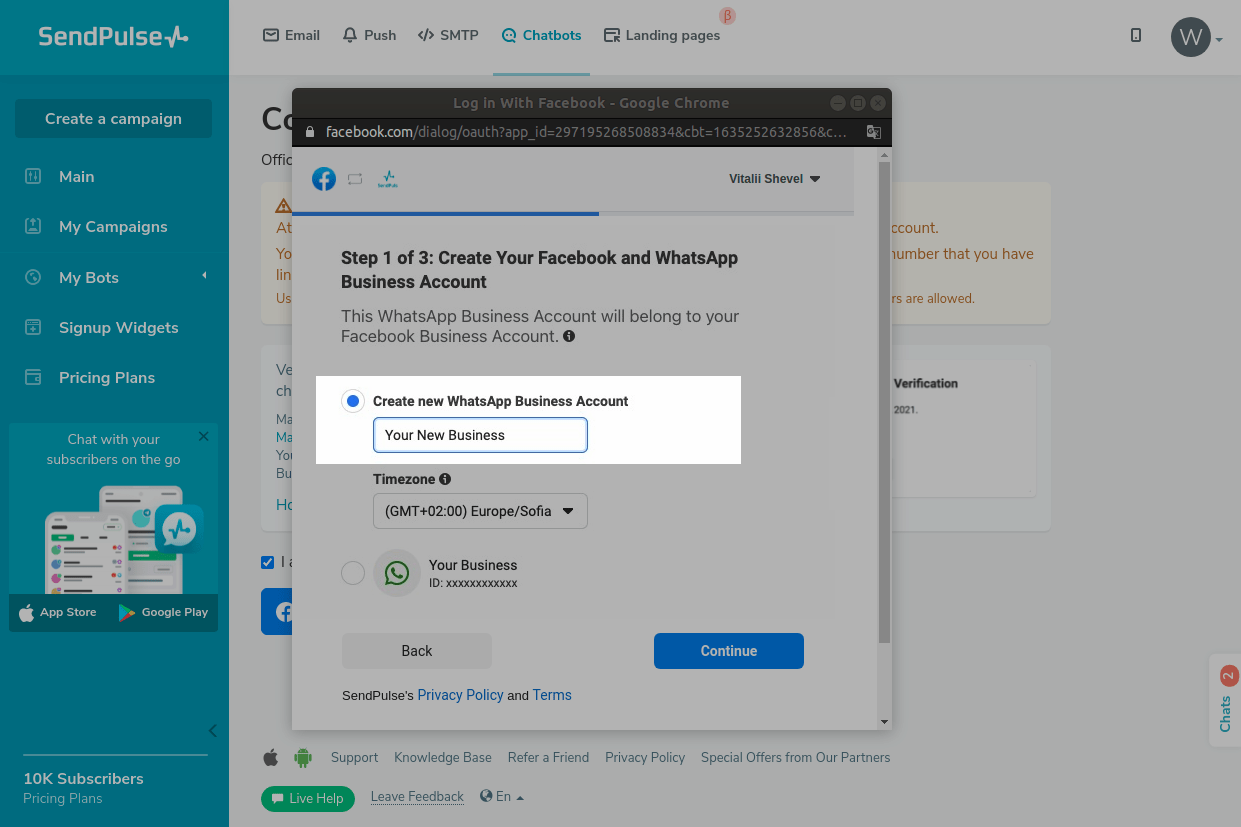Open the Knowledge Base footer link
The width and height of the screenshot is (1241, 827).
coord(443,758)
